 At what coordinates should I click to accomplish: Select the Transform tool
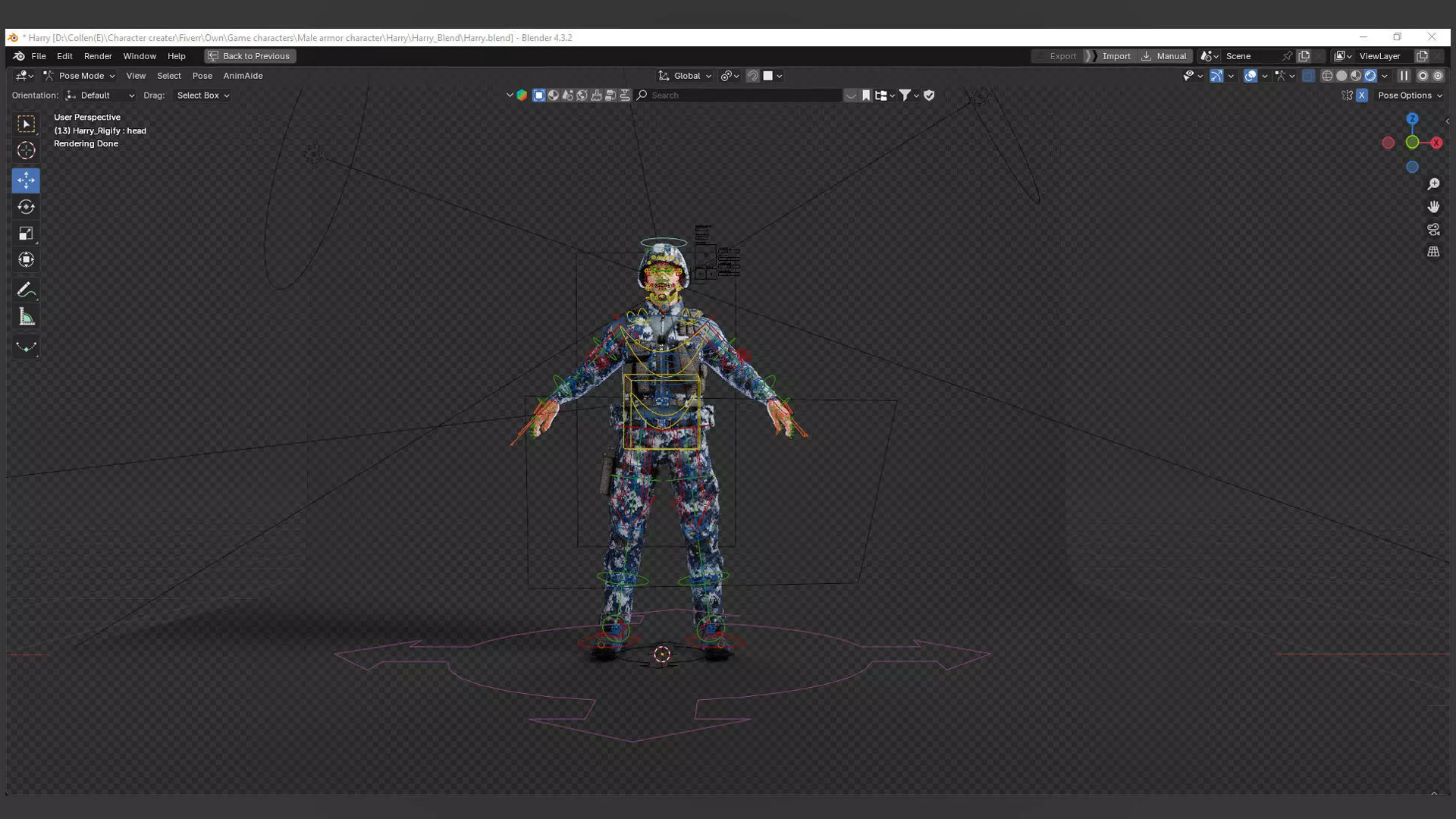pos(26,260)
